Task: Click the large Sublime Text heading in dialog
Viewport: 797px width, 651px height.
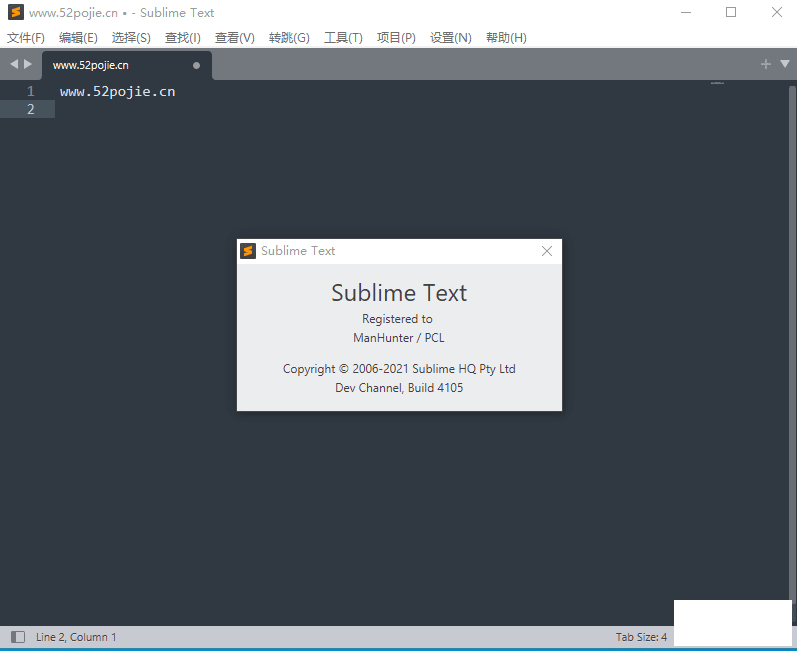Action: click(399, 293)
